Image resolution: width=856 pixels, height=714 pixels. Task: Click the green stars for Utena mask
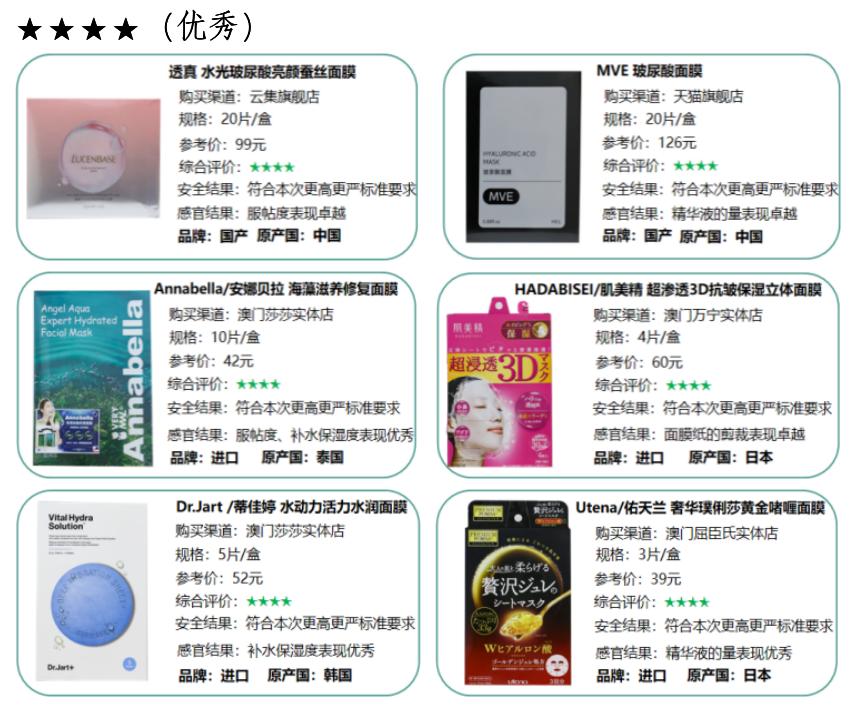click(687, 602)
